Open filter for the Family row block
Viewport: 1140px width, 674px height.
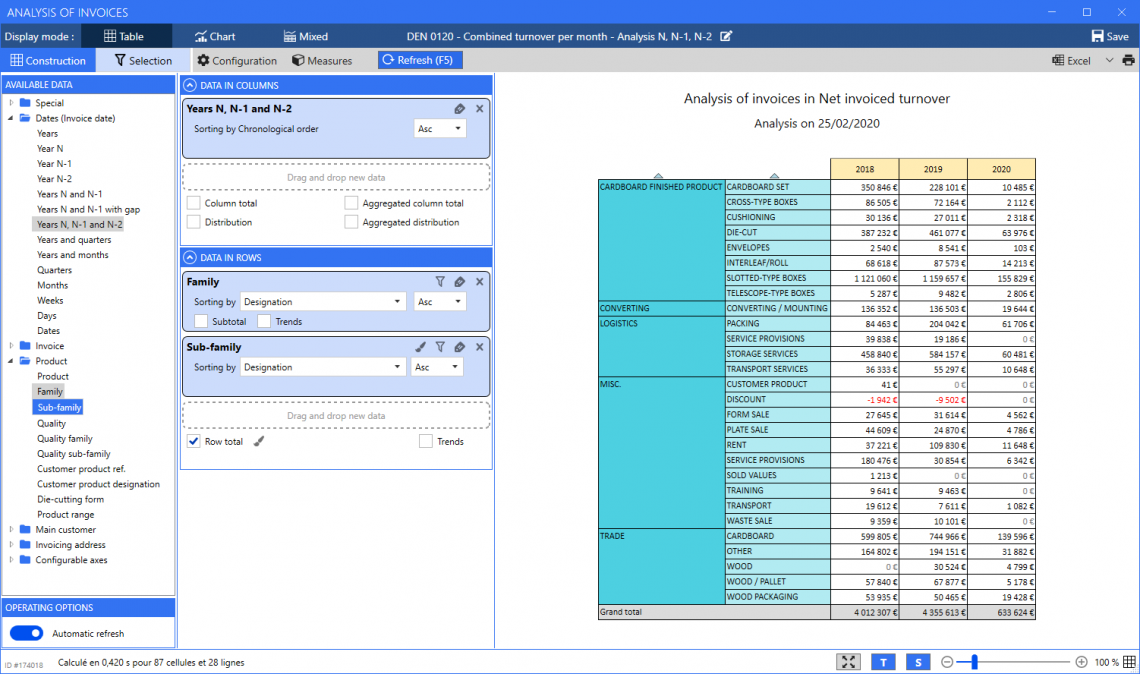[x=440, y=281]
